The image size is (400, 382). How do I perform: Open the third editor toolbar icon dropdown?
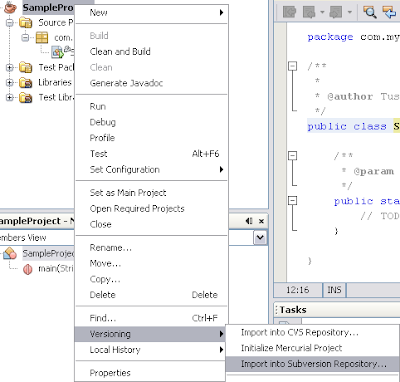[349, 12]
